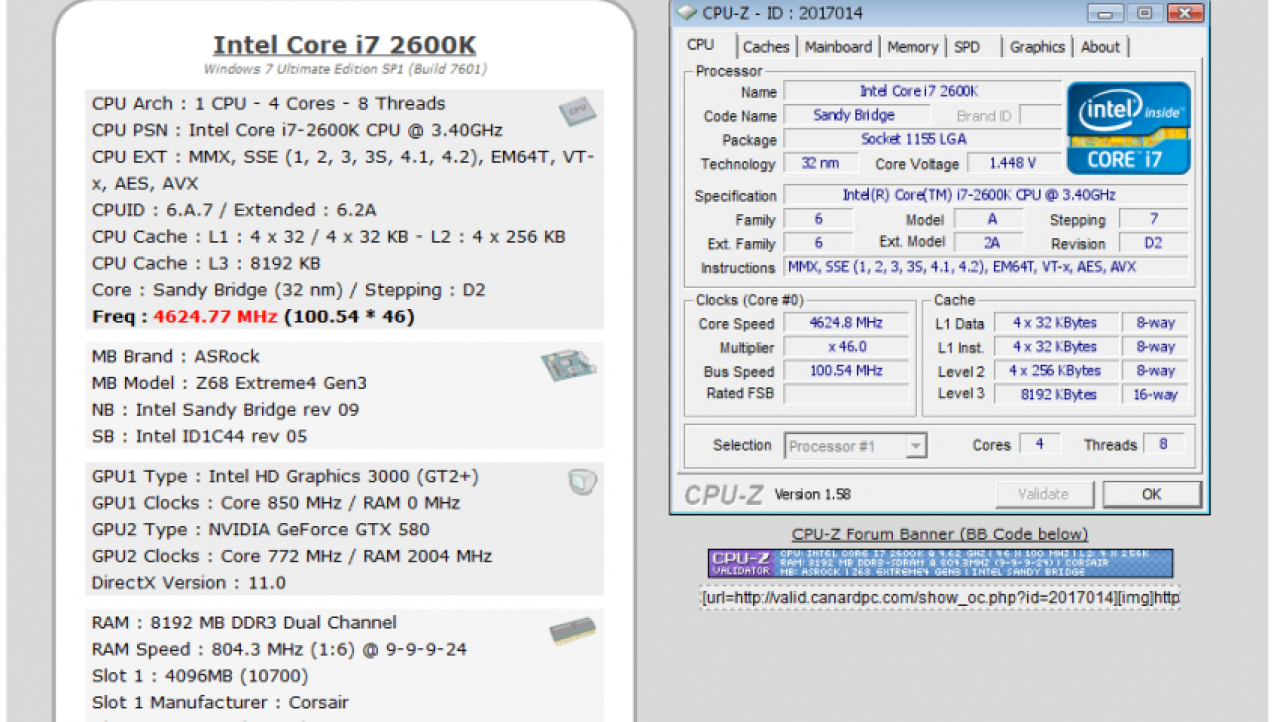Click the Windows 7 Ultimate Edition subtitle
This screenshot has width=1280, height=722.
[345, 70]
